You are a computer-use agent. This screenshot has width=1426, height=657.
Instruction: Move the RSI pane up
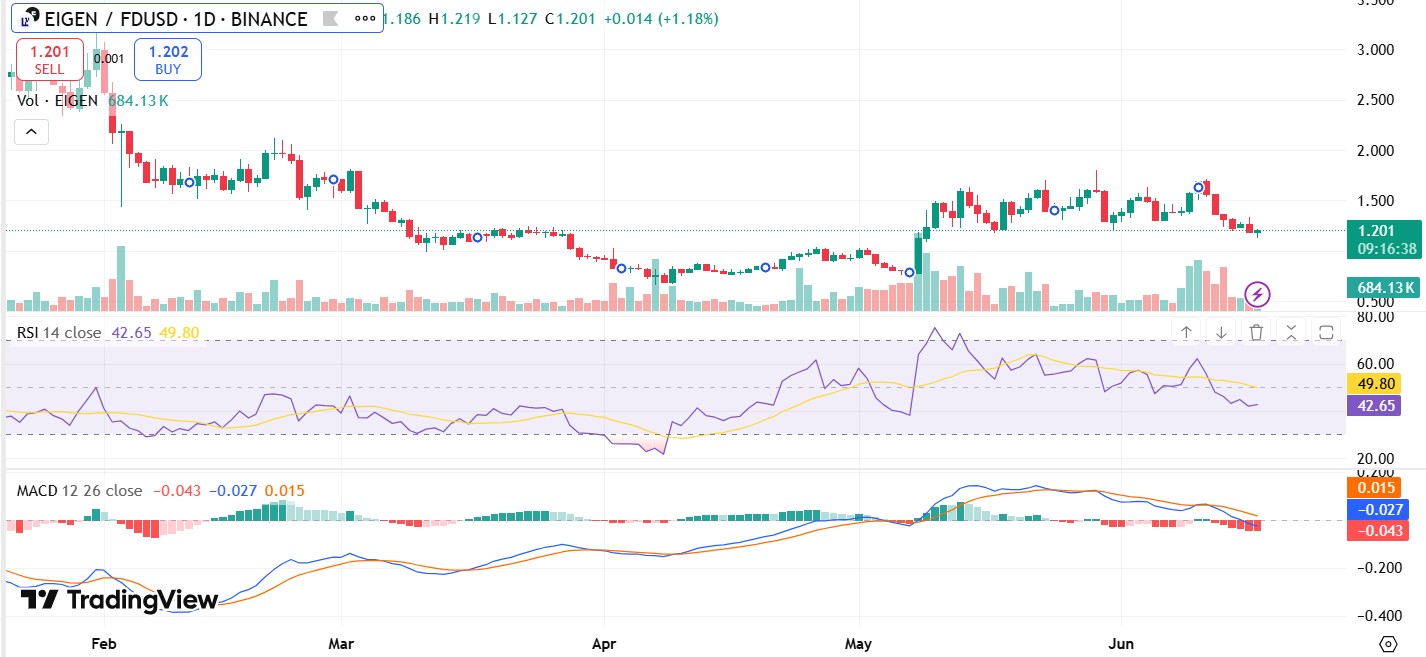tap(1186, 332)
